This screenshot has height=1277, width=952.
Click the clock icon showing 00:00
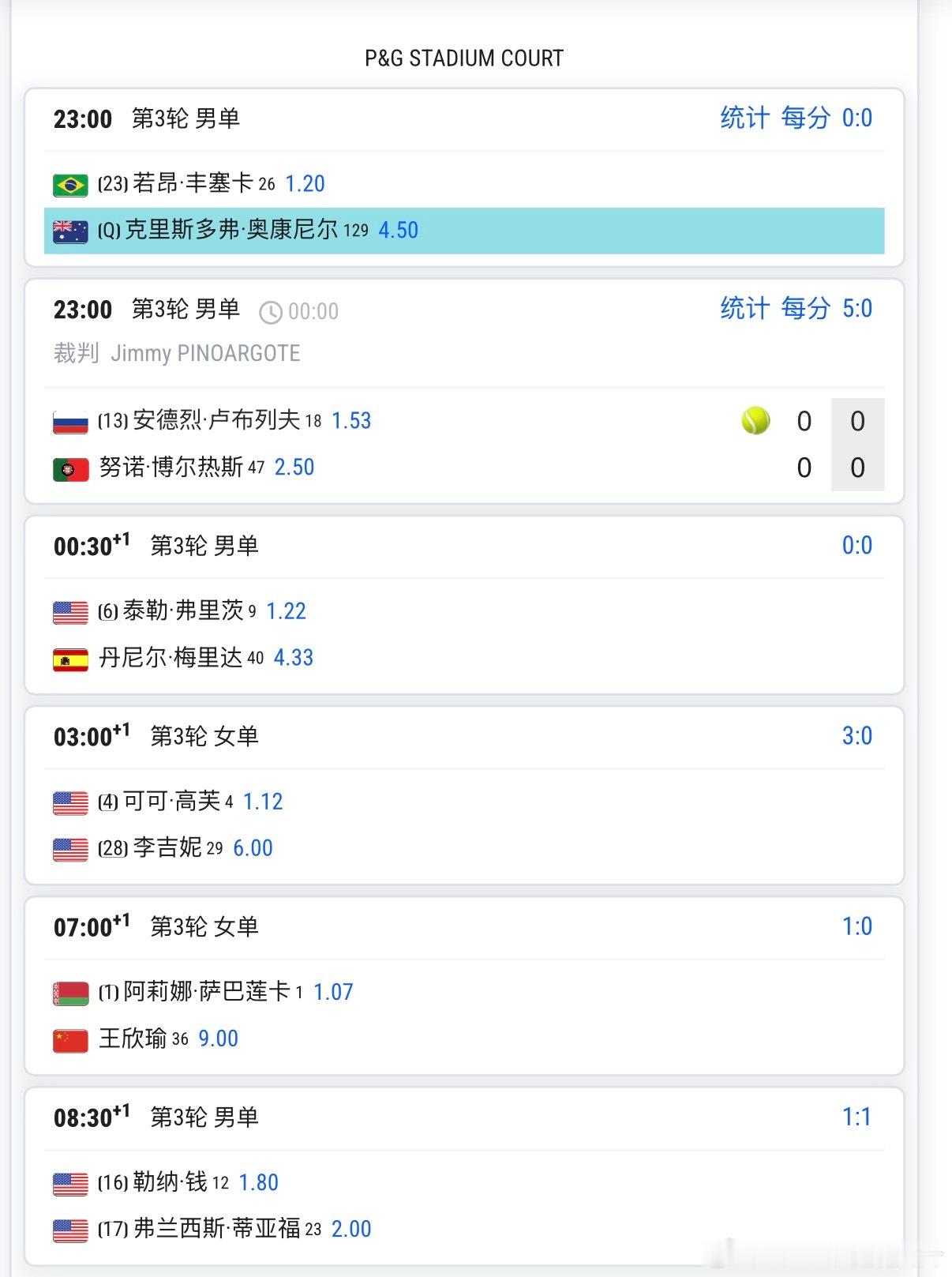[x=271, y=313]
